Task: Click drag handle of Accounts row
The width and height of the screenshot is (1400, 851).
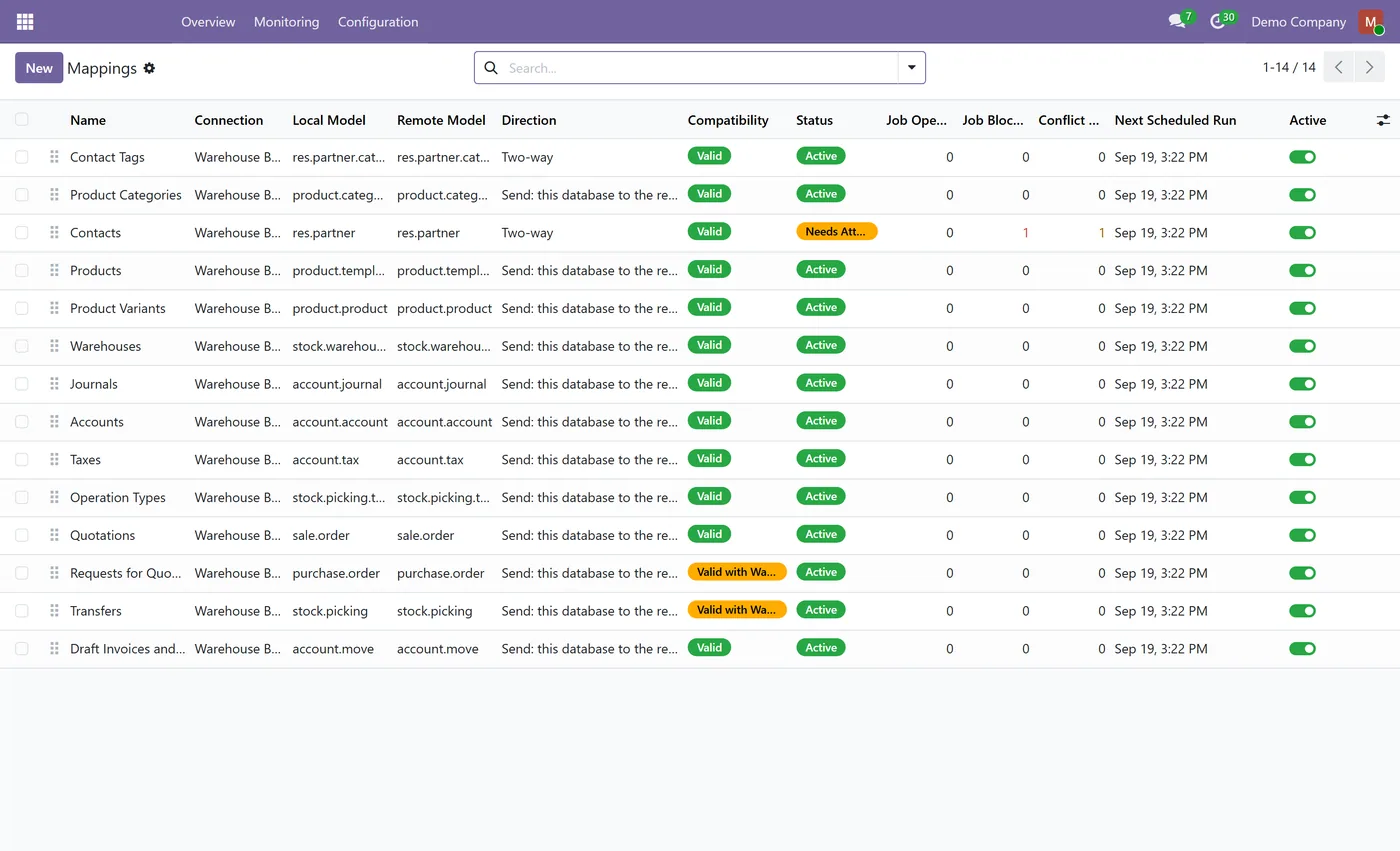Action: coord(54,422)
